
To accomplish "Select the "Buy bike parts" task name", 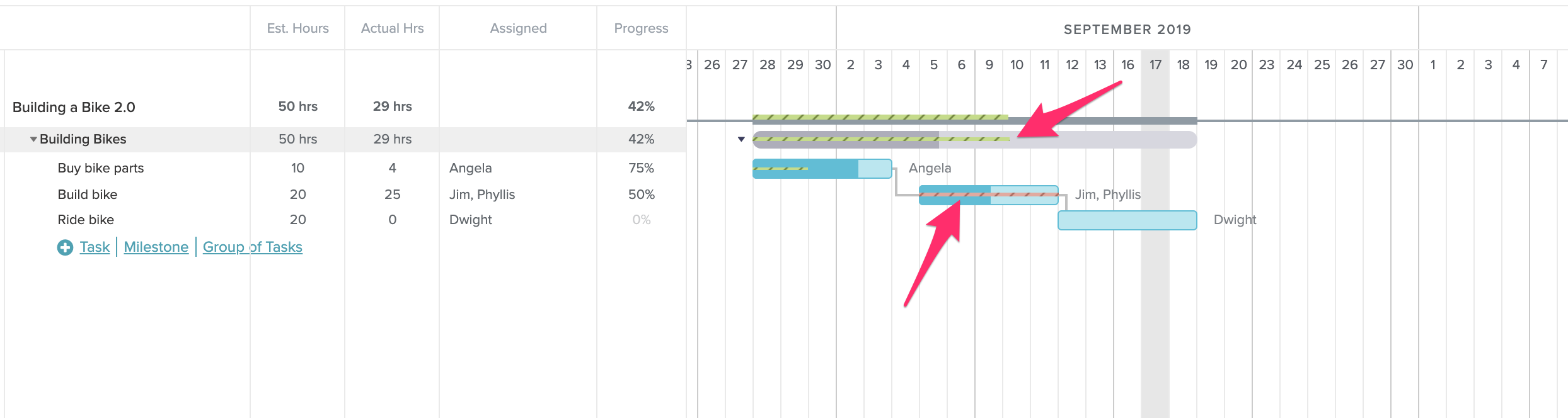I will click(x=101, y=168).
